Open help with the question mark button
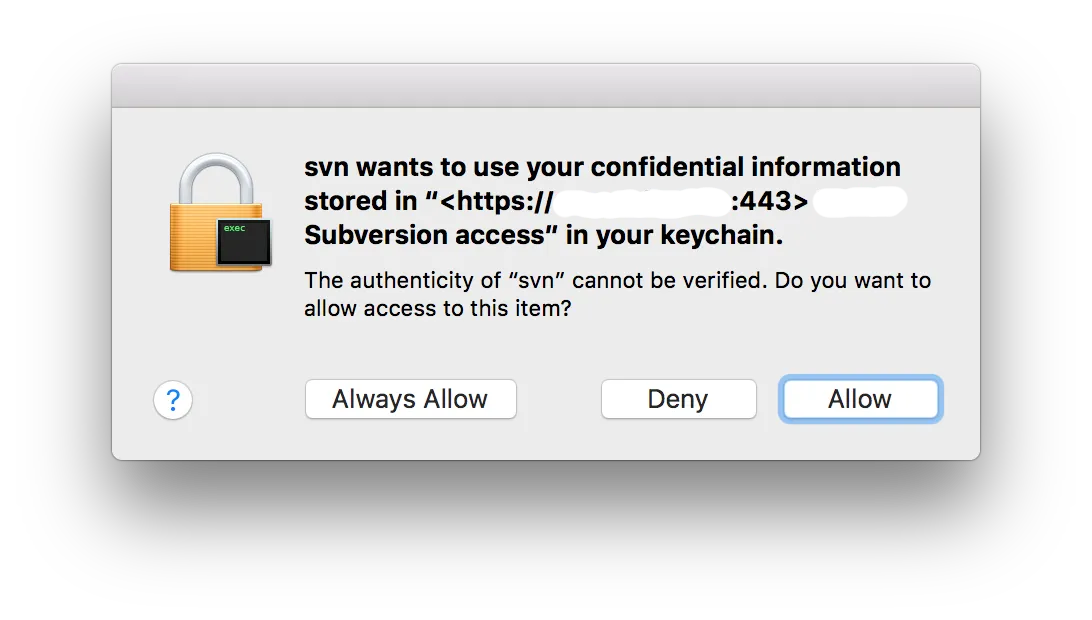This screenshot has height=620, width=1092. tap(173, 400)
